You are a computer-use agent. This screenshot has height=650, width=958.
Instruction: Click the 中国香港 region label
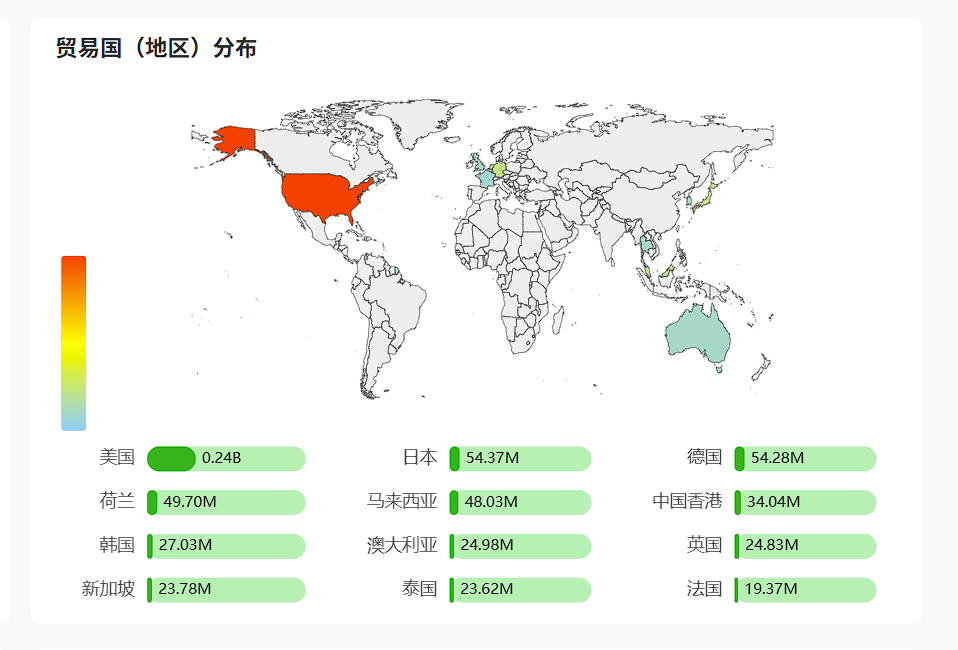coord(687,502)
